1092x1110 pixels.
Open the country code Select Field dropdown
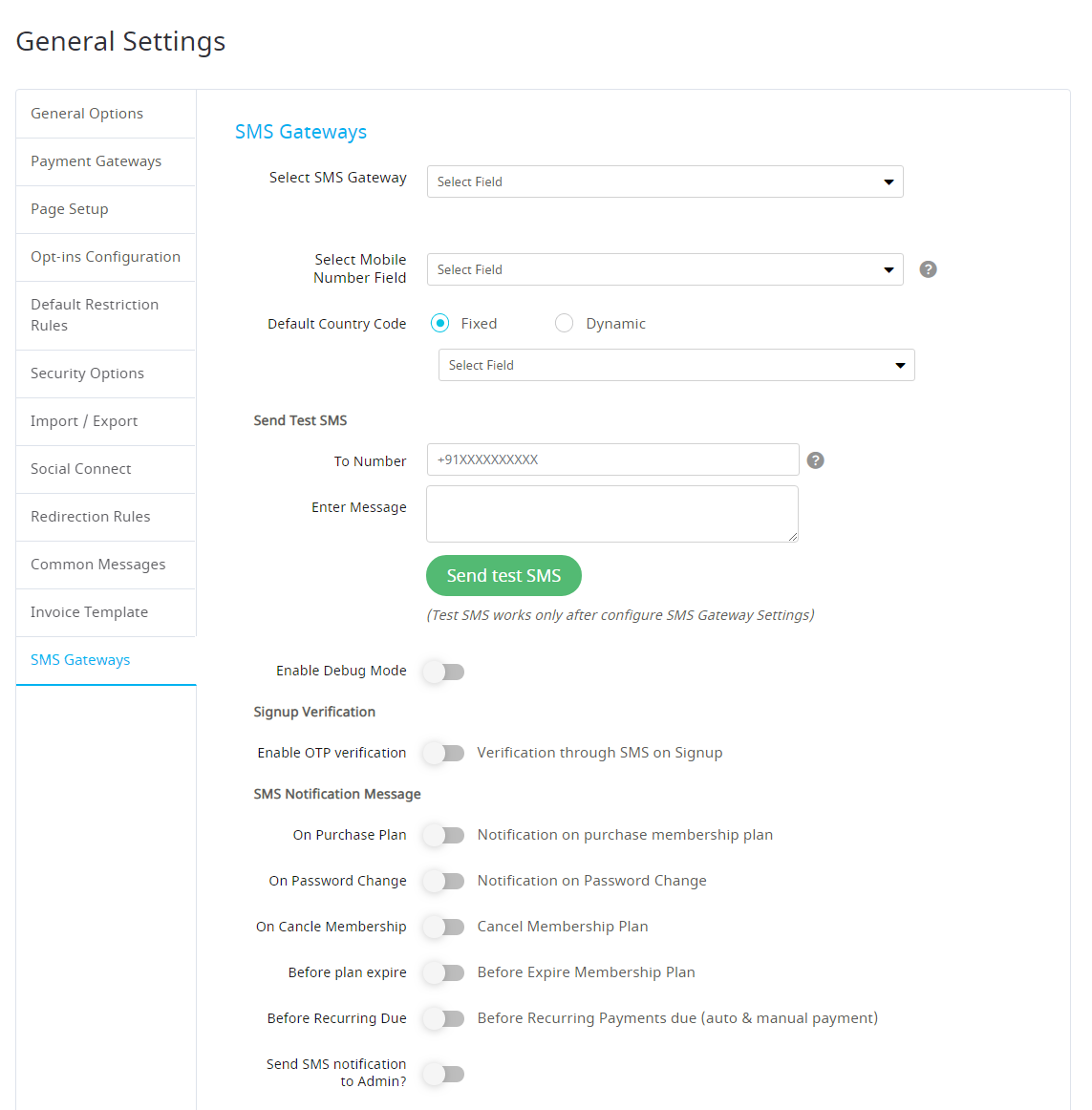(x=676, y=365)
